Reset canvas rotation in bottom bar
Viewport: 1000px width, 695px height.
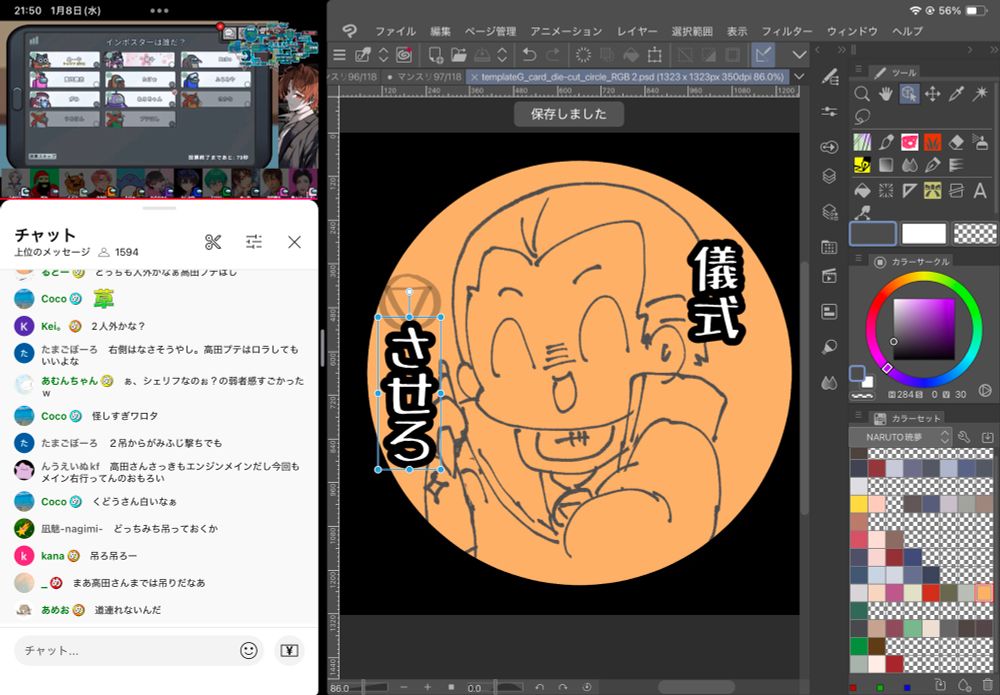[587, 687]
